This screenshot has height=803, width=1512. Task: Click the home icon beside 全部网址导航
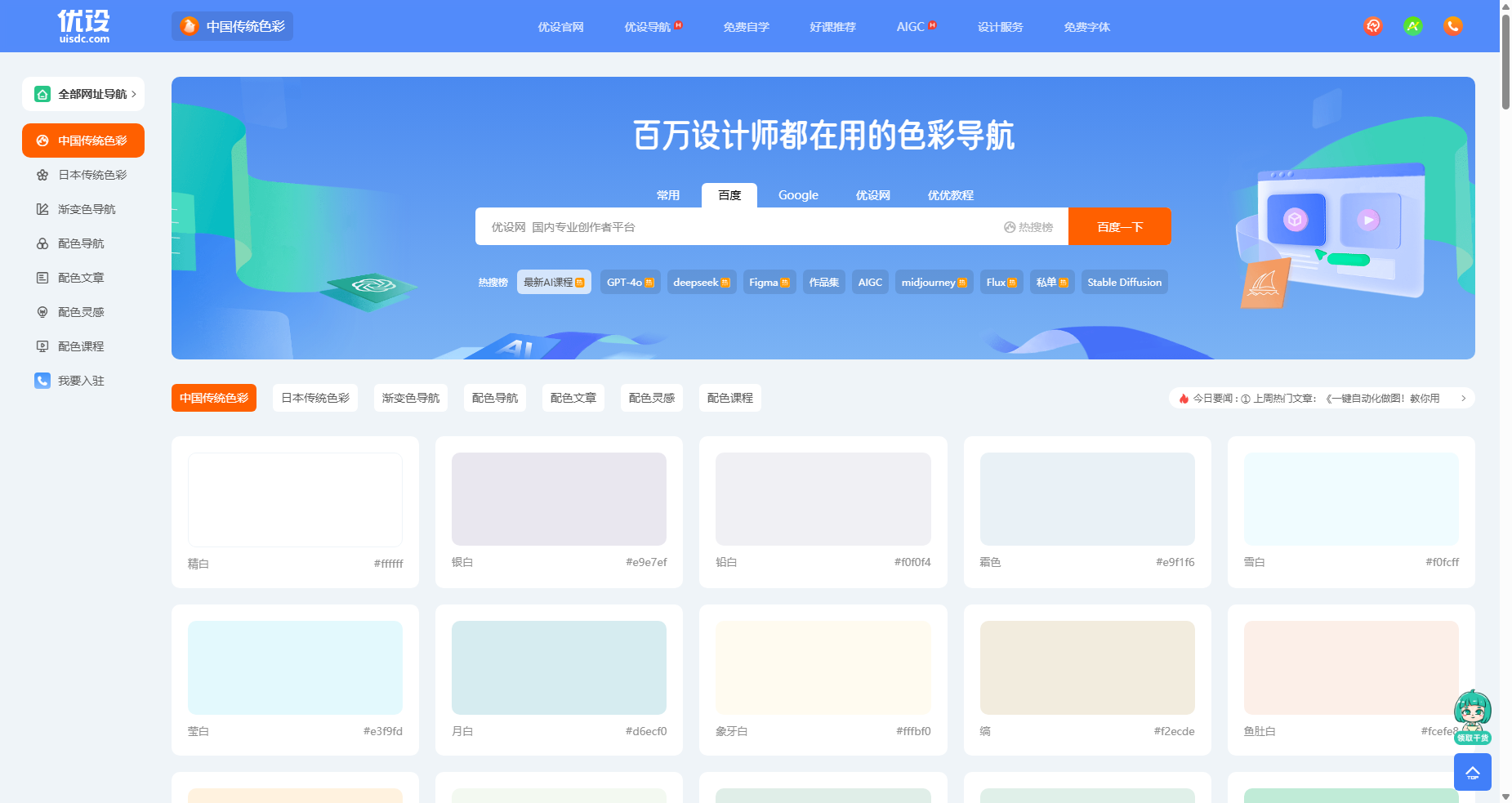tap(42, 94)
